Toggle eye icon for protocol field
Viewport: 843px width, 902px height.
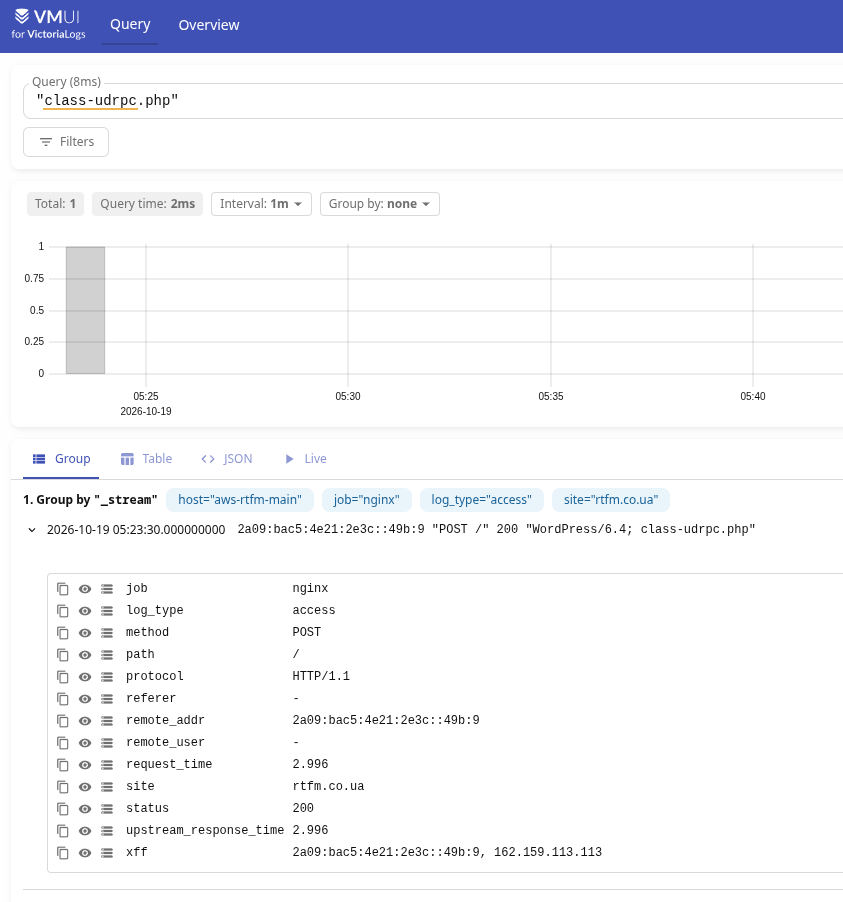coord(85,676)
